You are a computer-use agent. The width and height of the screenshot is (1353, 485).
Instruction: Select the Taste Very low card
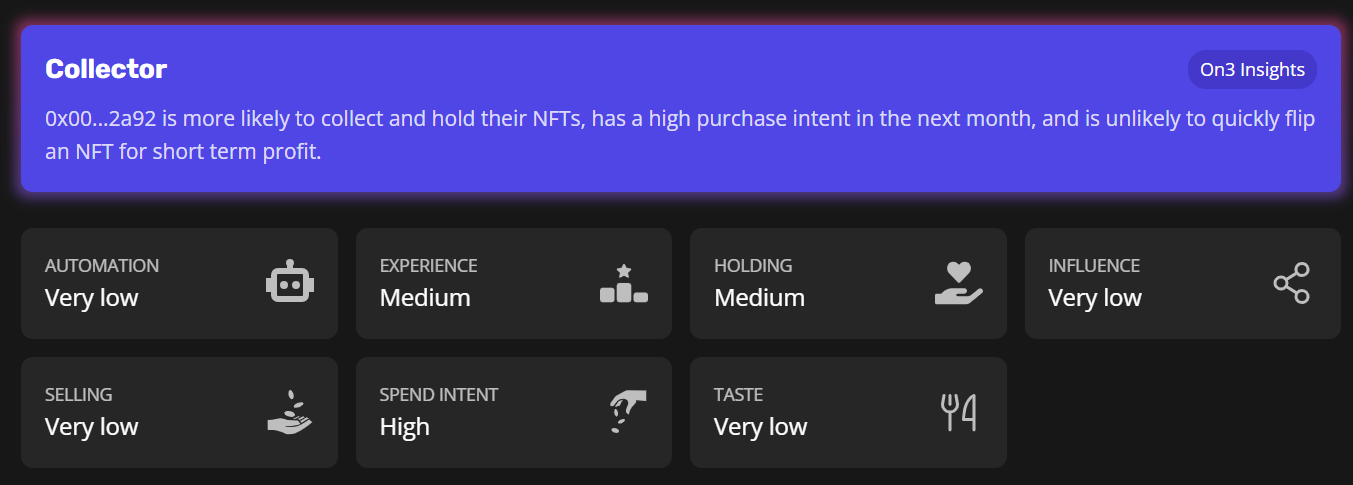[x=848, y=412]
